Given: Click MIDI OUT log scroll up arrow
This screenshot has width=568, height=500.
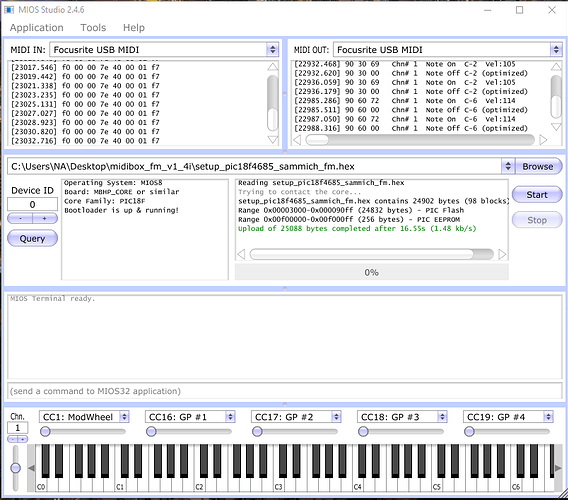Looking at the screenshot, I should 556,66.
